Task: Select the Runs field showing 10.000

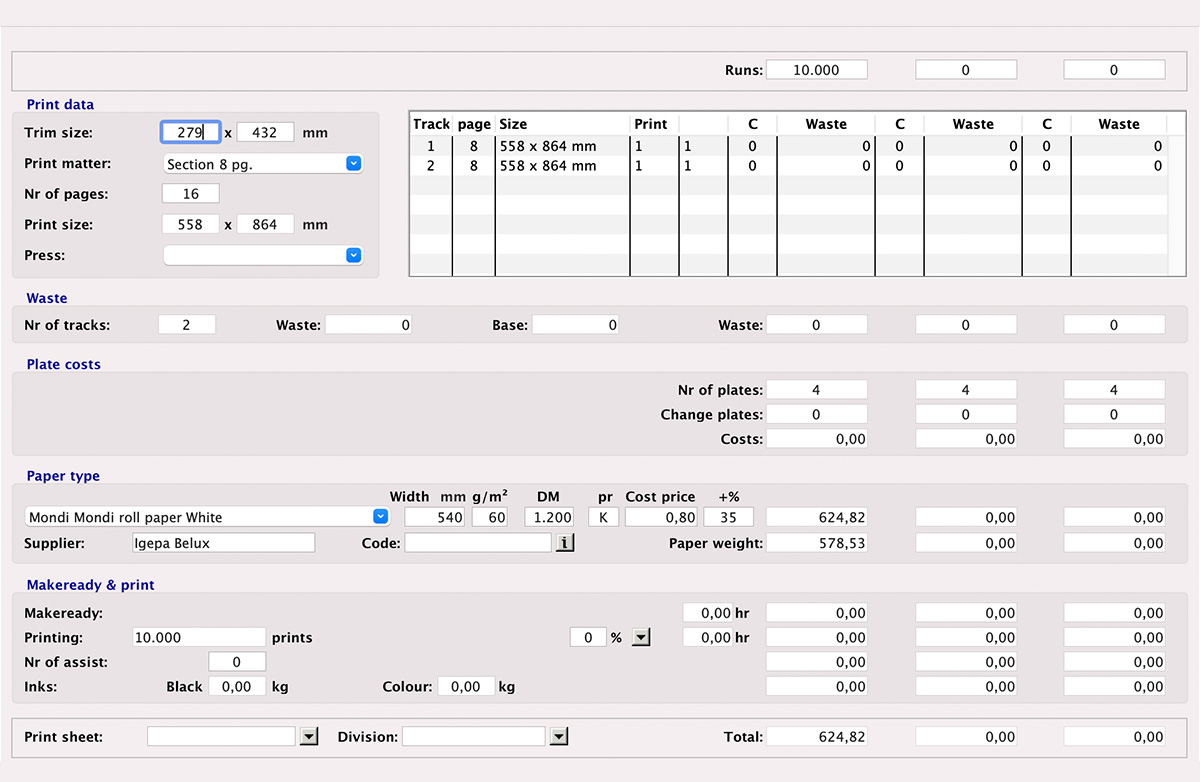Action: [x=816, y=69]
